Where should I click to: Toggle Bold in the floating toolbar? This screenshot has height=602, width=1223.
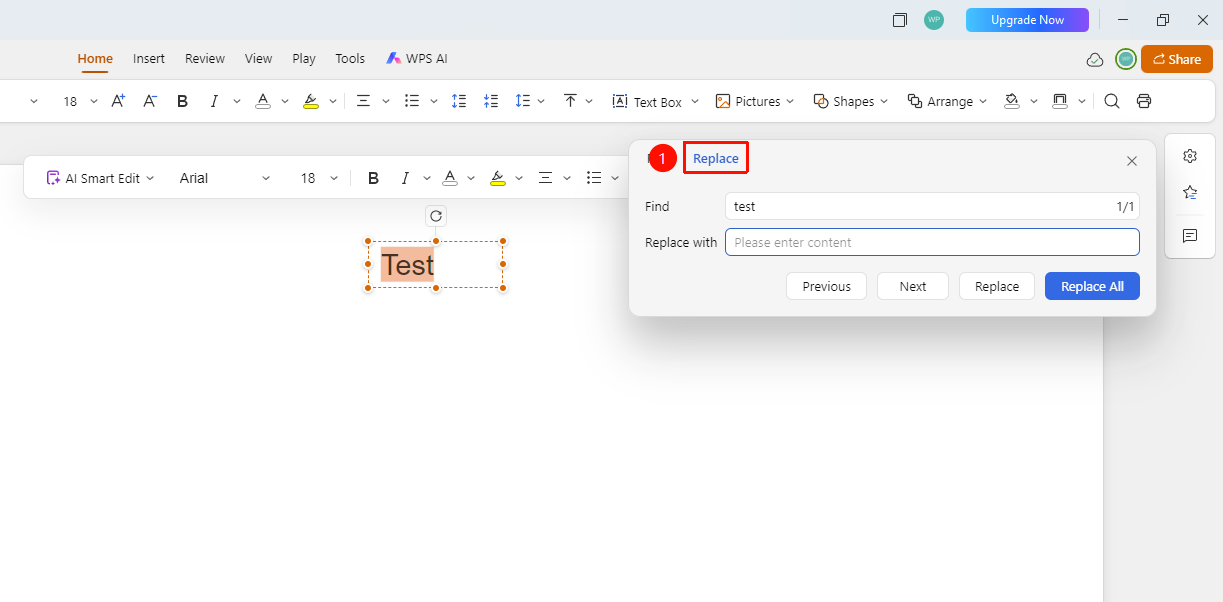click(x=373, y=178)
